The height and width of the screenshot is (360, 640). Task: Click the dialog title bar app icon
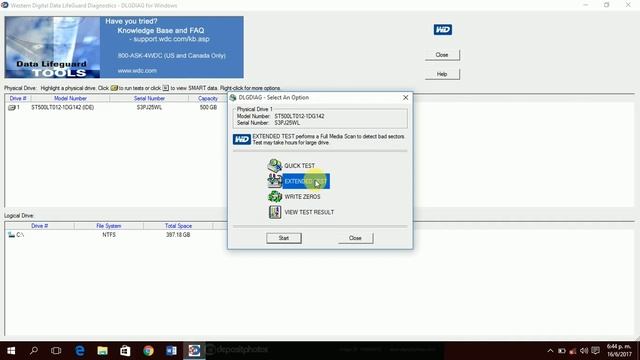point(233,98)
